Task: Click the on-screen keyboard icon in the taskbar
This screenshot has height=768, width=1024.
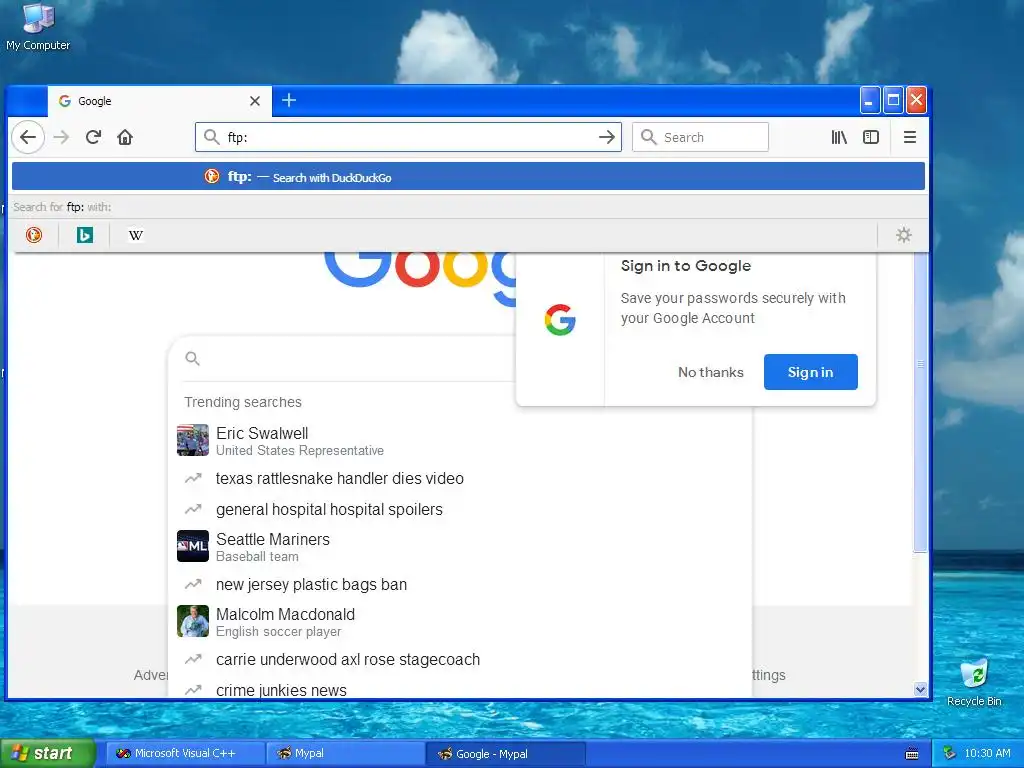Action: point(912,754)
